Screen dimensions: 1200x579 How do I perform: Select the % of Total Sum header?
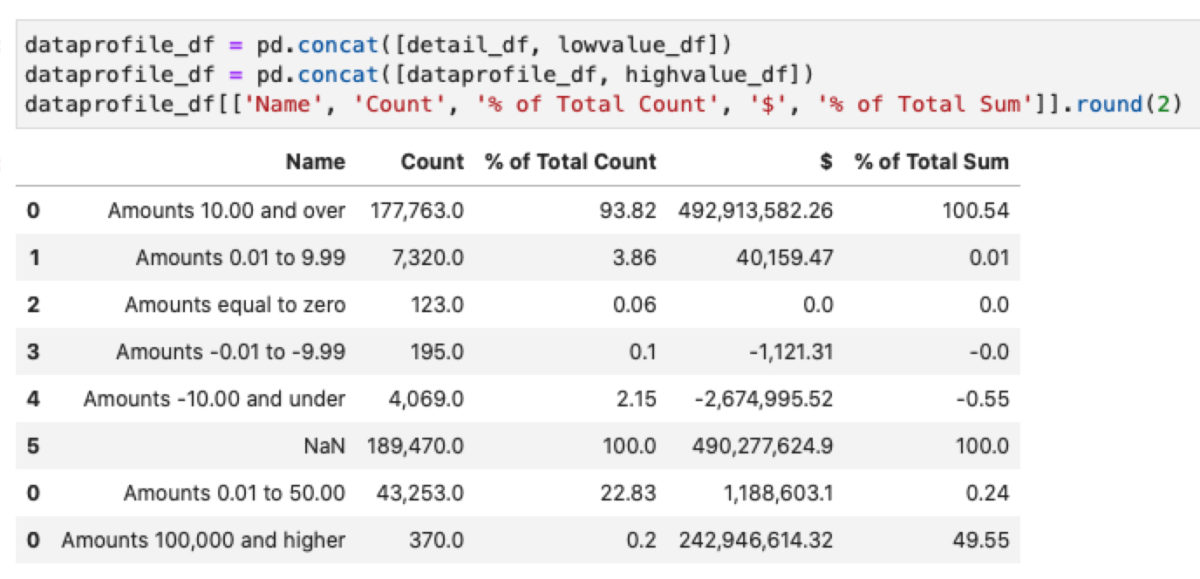pos(932,161)
